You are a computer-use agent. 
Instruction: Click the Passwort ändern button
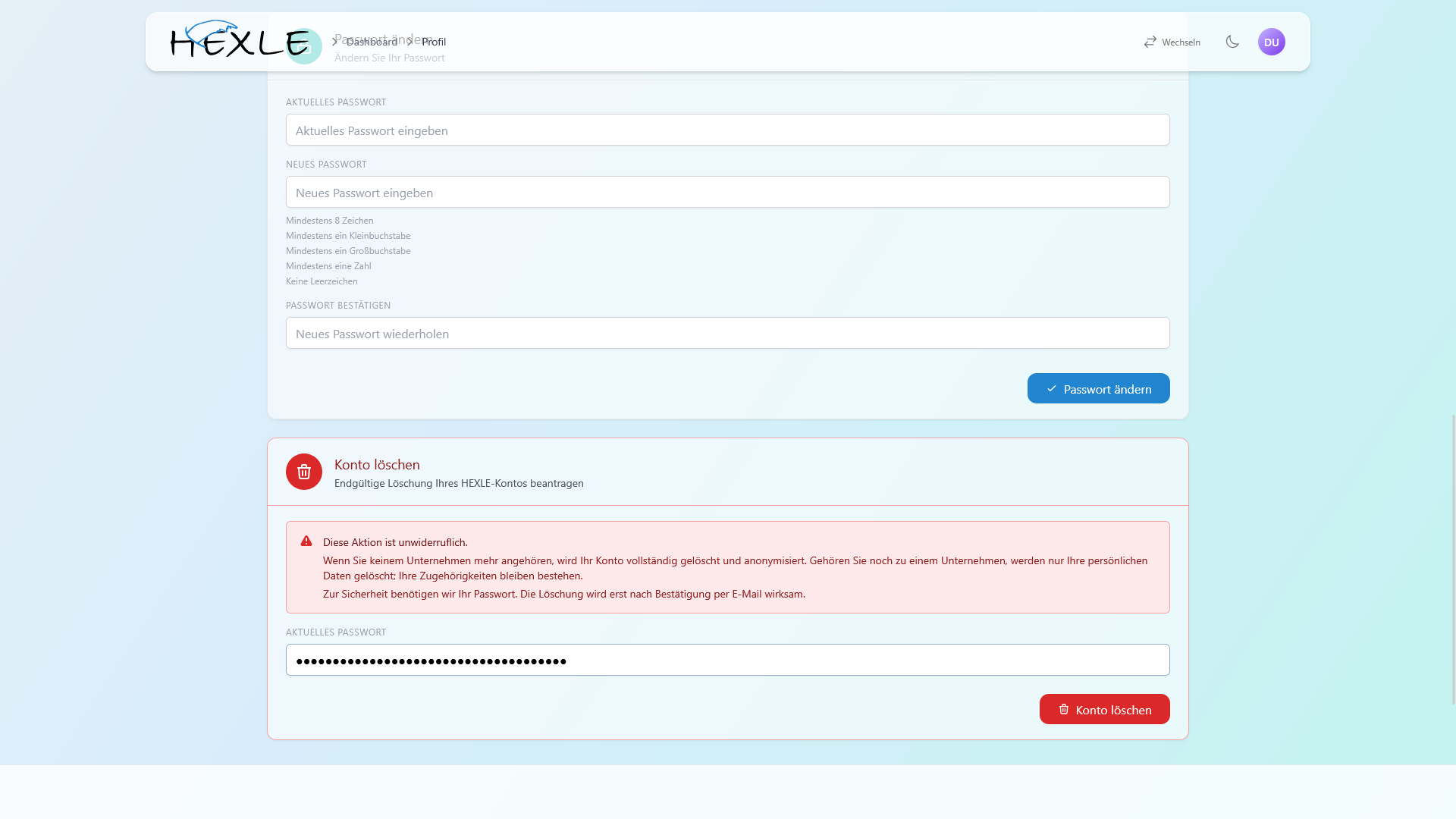coord(1099,388)
